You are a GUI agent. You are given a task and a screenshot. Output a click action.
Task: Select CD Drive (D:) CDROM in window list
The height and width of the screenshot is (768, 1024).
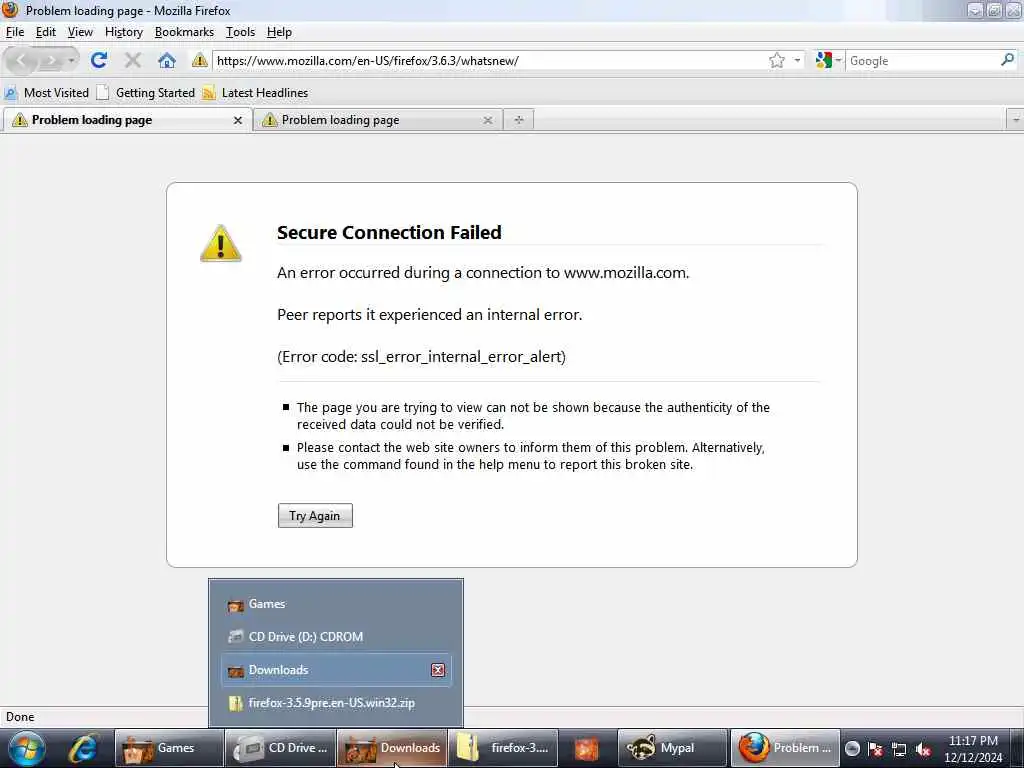tap(336, 637)
